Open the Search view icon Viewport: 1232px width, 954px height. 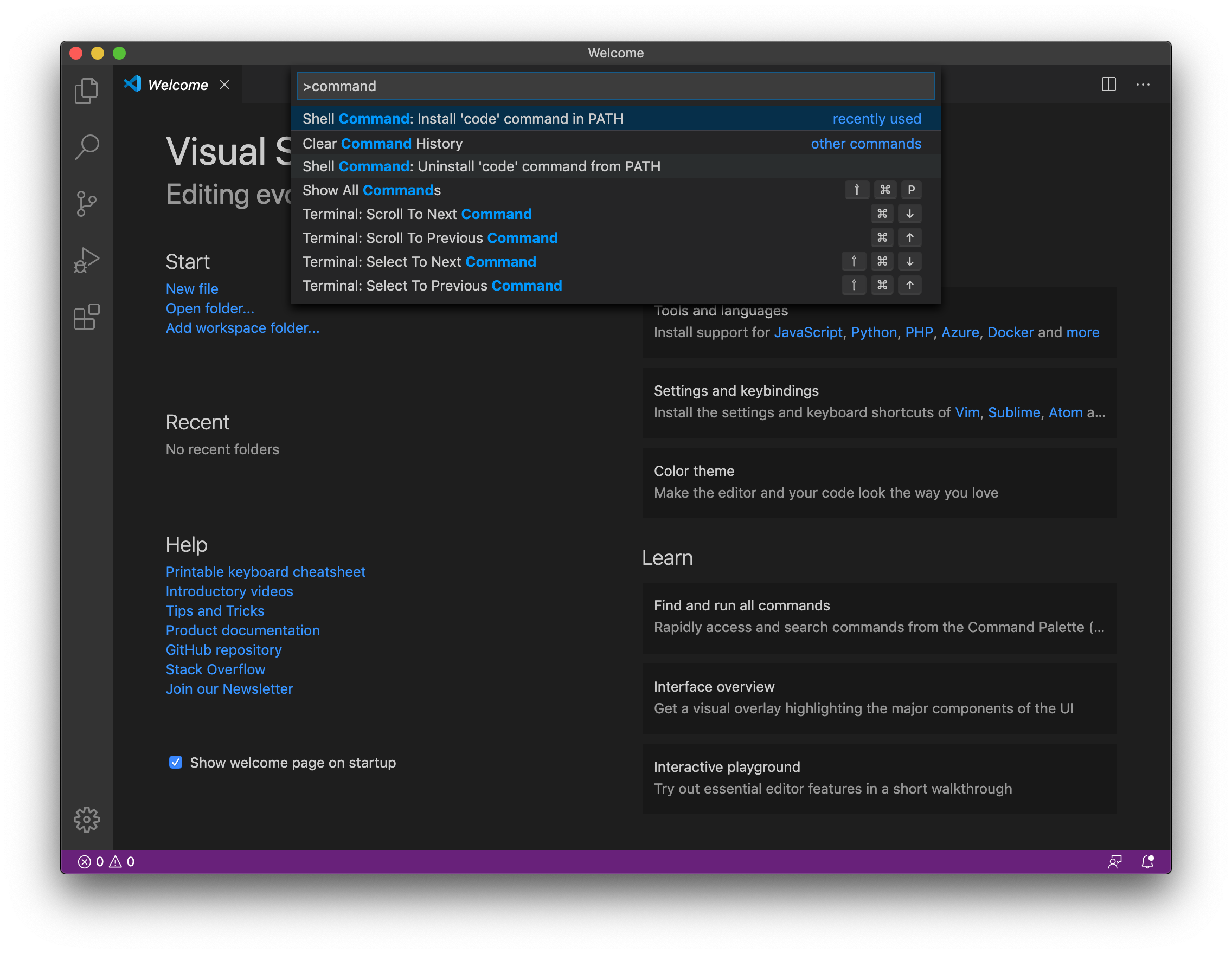tap(86, 147)
